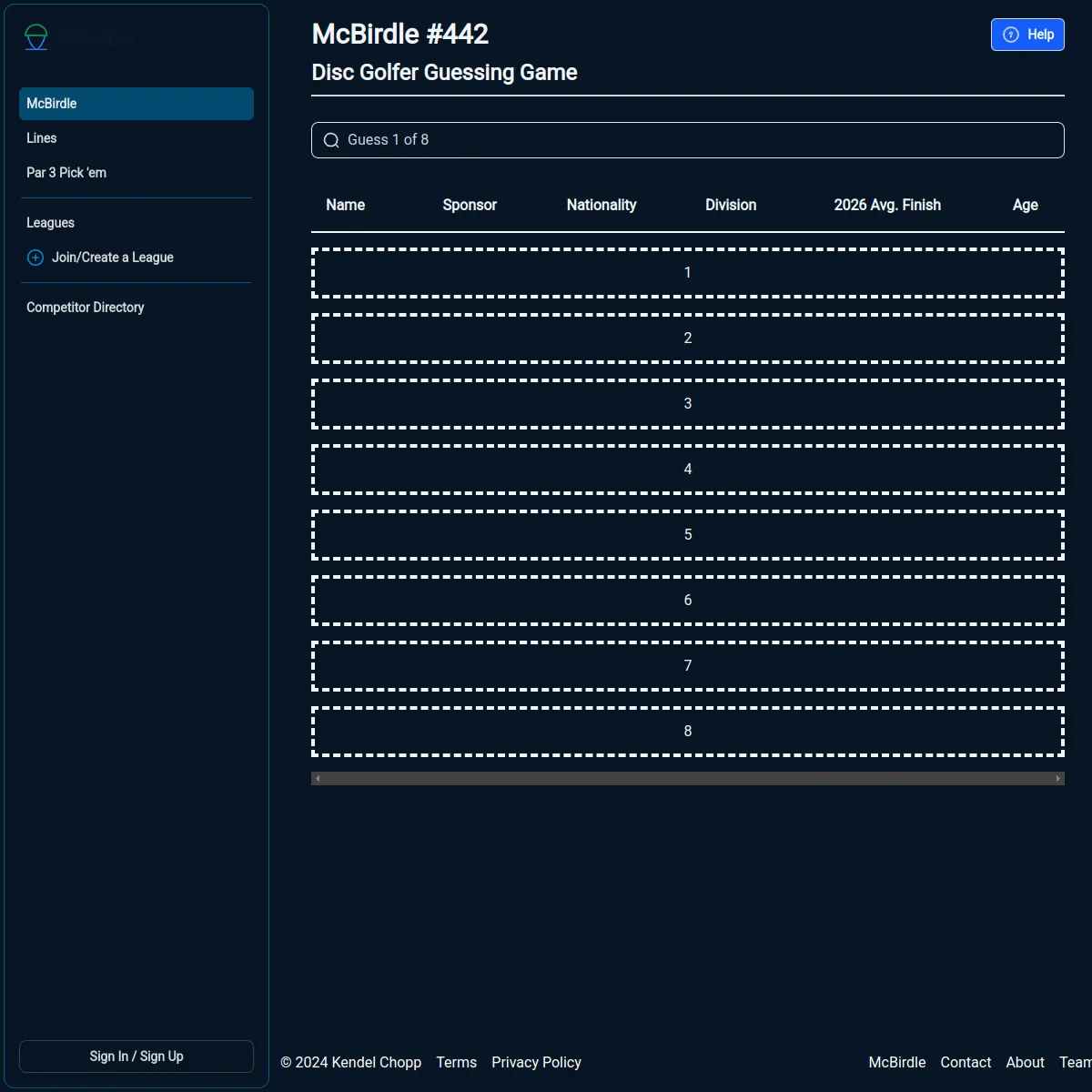Click the Nationality column header
Image resolution: width=1092 pixels, height=1092 pixels.
[x=602, y=205]
